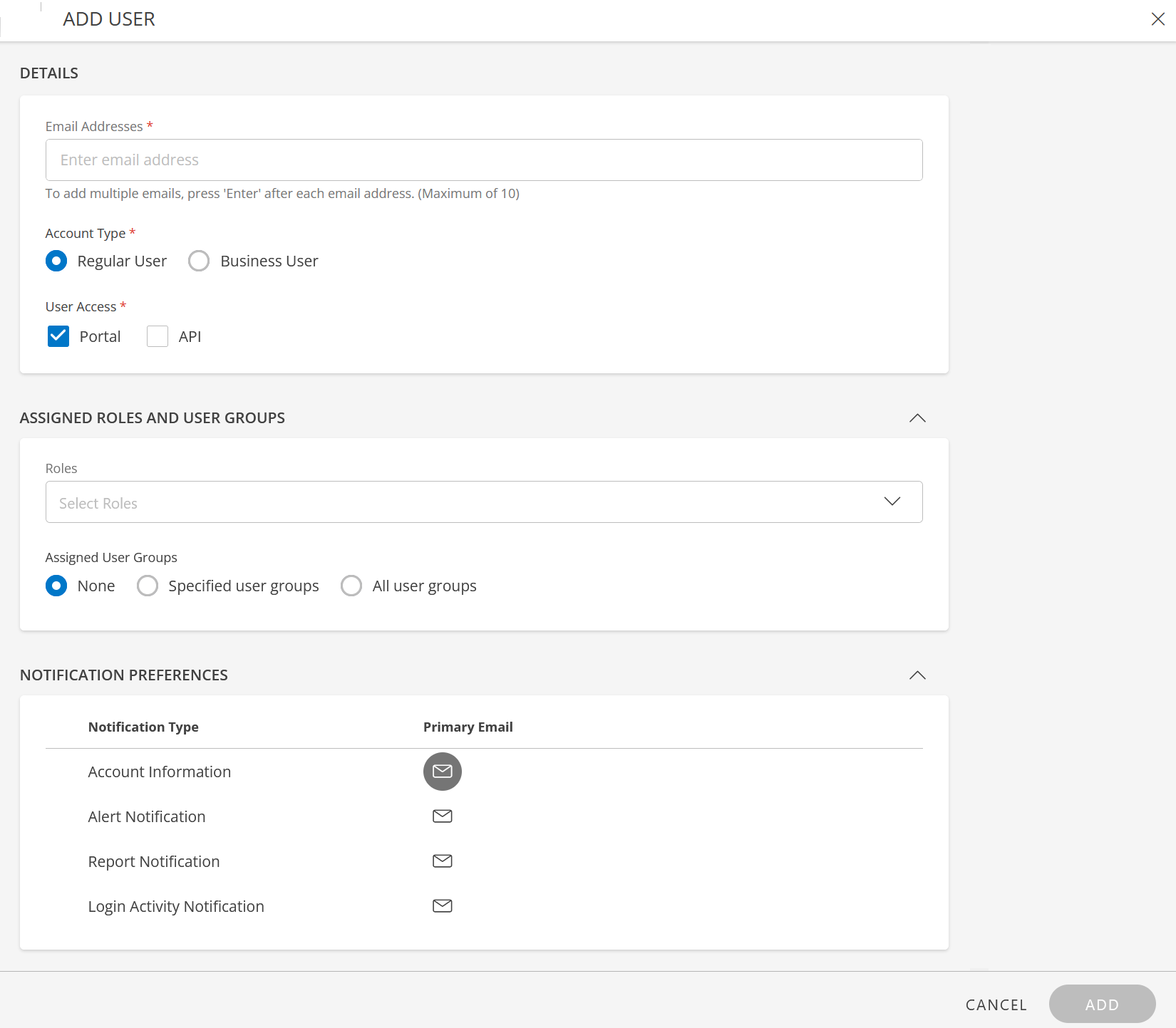Toggle Report Notification email icon
Viewport: 1176px width, 1028px height.
click(442, 861)
